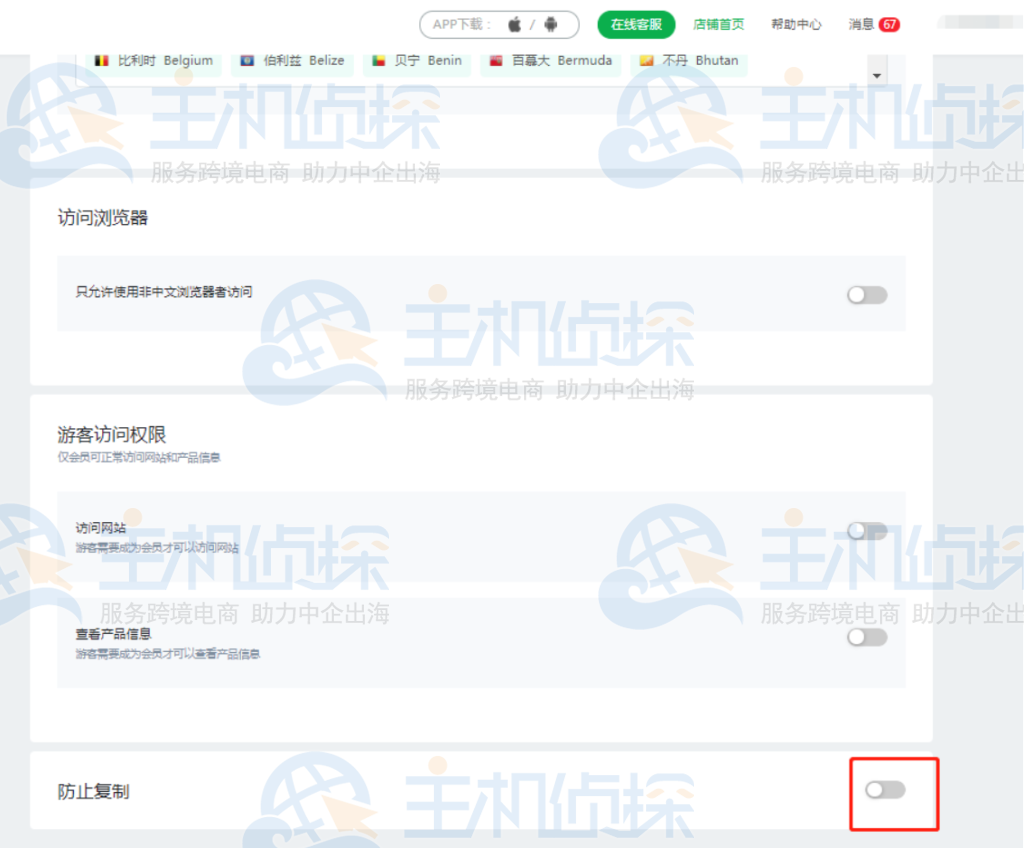1024x848 pixels.
Task: Open 消息 notifications link
Action: (x=862, y=24)
